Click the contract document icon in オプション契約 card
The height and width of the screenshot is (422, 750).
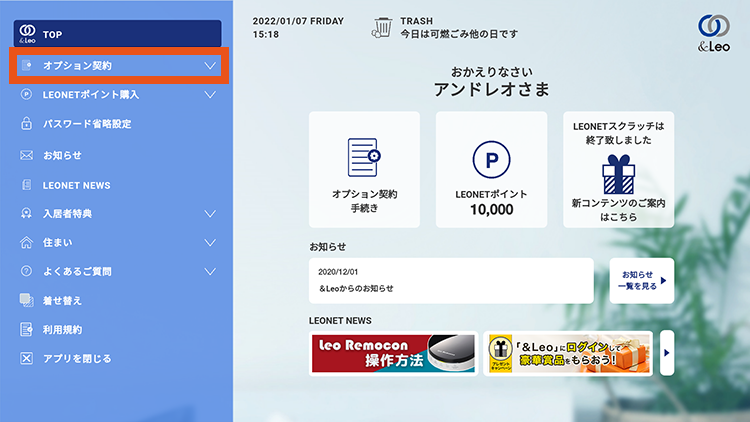364,157
